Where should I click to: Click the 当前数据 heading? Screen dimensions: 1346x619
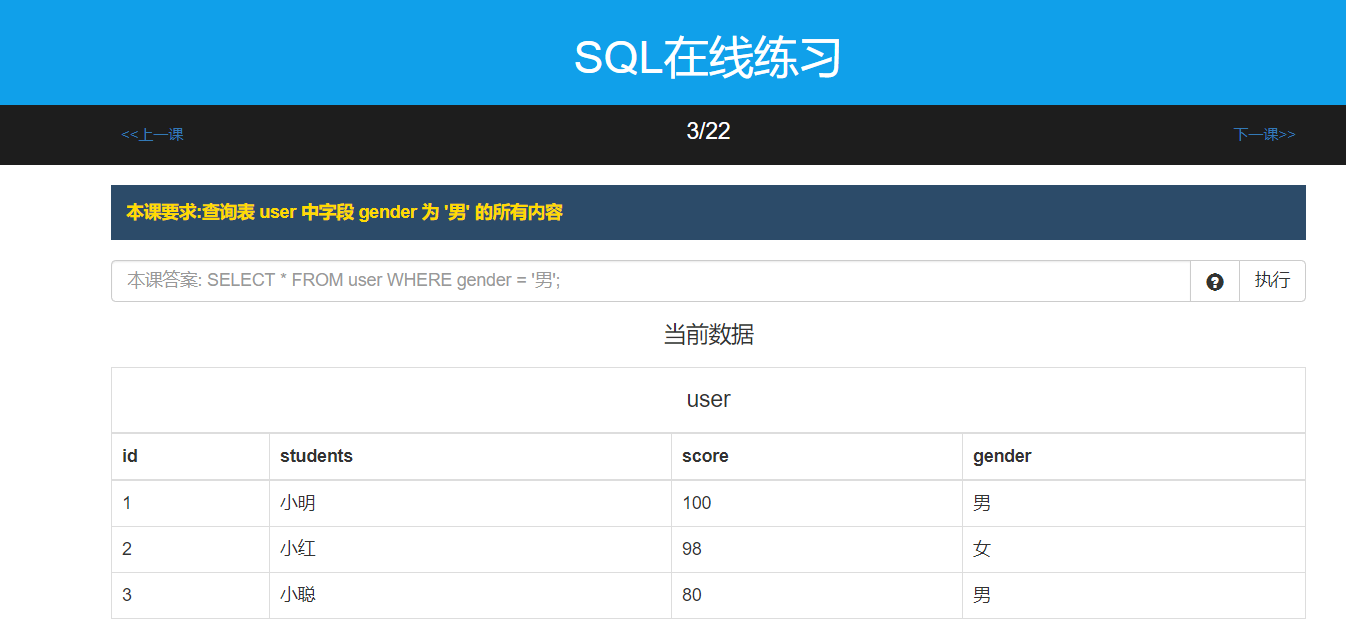click(x=708, y=335)
